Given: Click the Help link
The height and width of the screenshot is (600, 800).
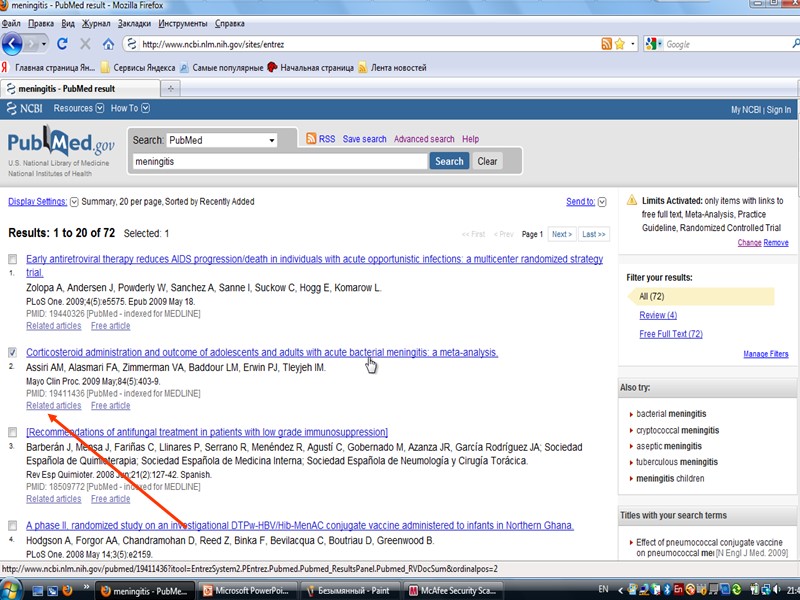Looking at the screenshot, I should 470,139.
